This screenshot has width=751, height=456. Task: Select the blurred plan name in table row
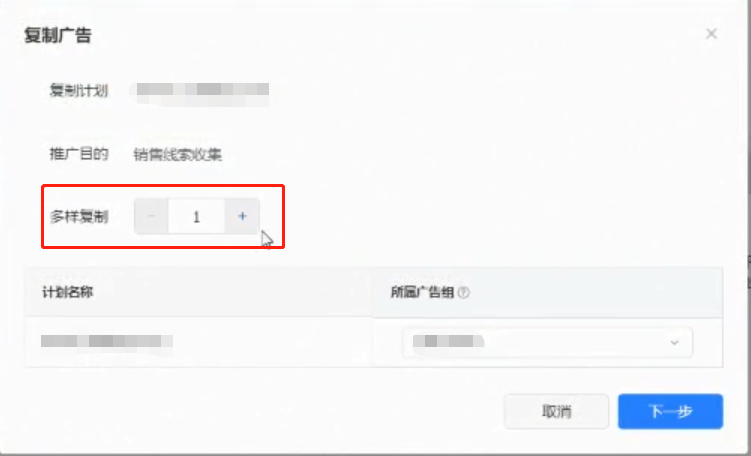tap(107, 342)
